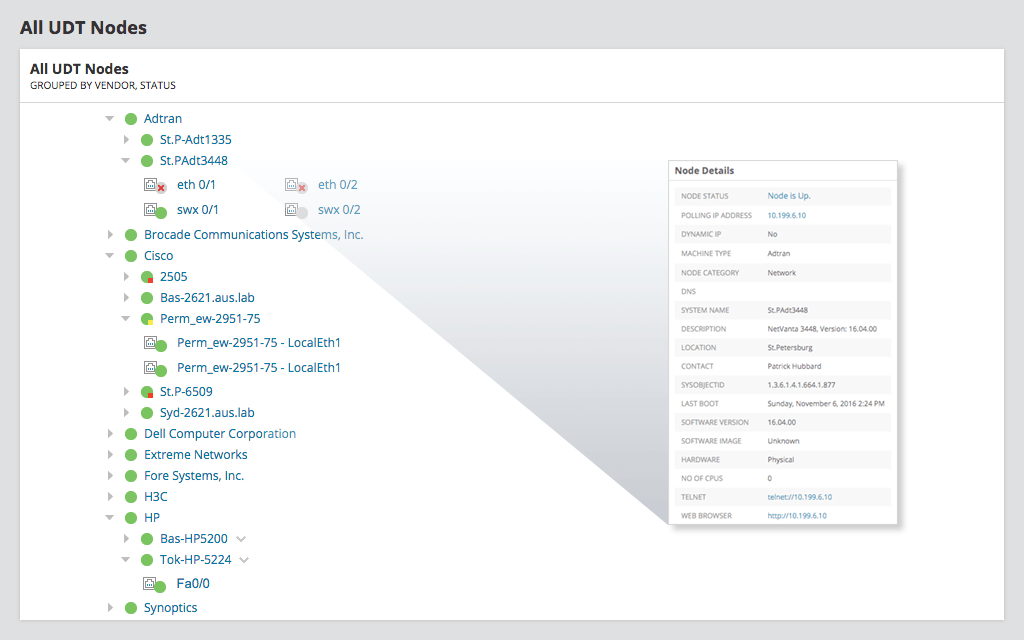Collapse the Perm_ew-2951-75 node

click(x=126, y=319)
